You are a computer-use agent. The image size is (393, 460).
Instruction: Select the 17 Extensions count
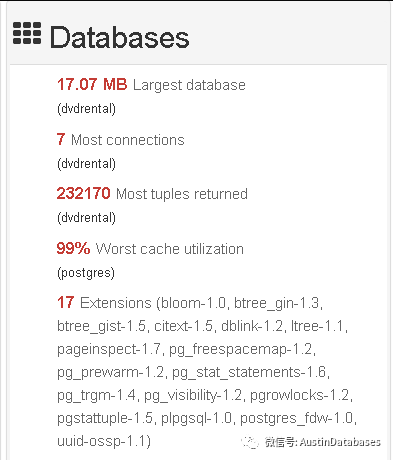point(65,302)
